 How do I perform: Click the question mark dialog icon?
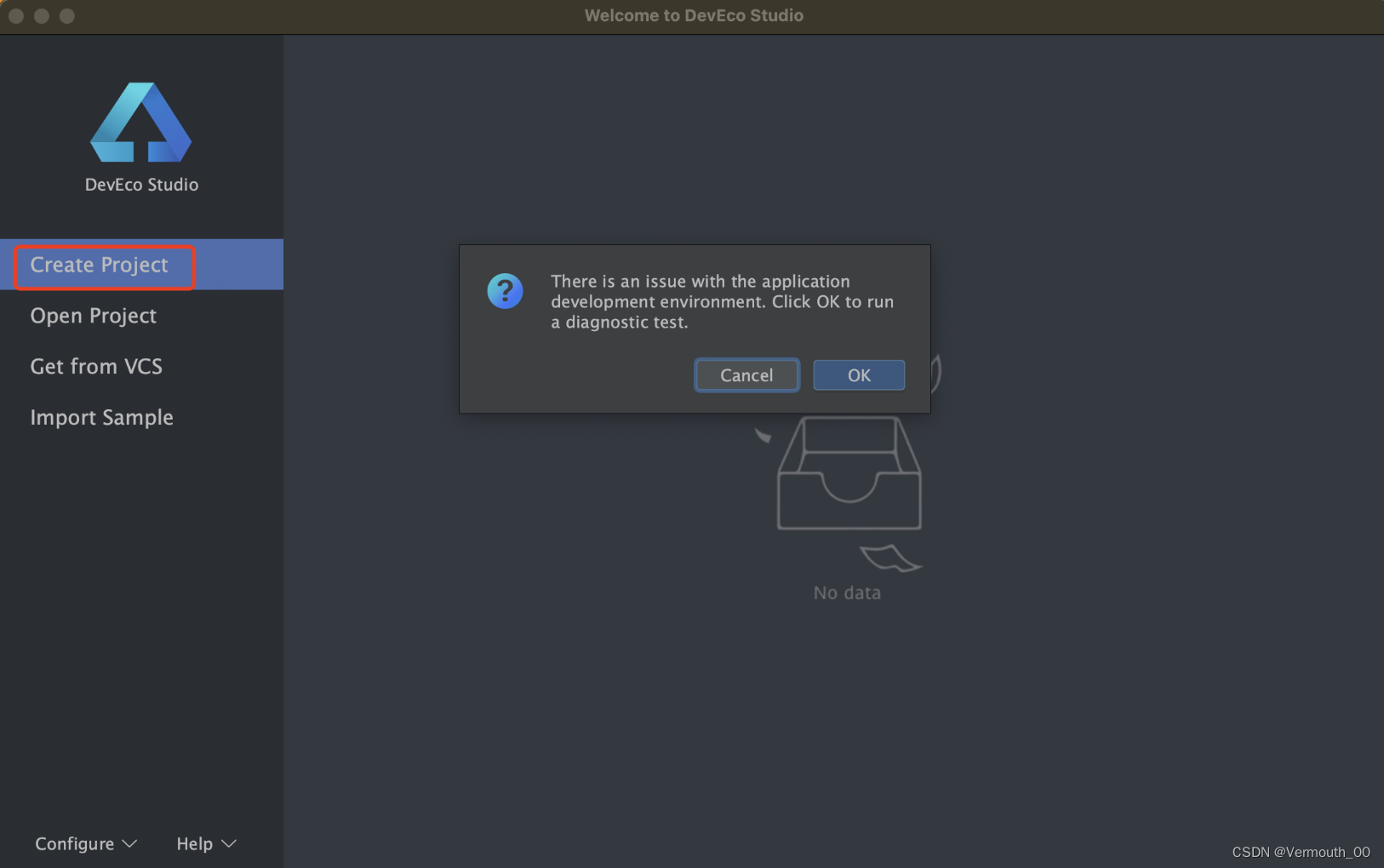pyautogui.click(x=505, y=291)
